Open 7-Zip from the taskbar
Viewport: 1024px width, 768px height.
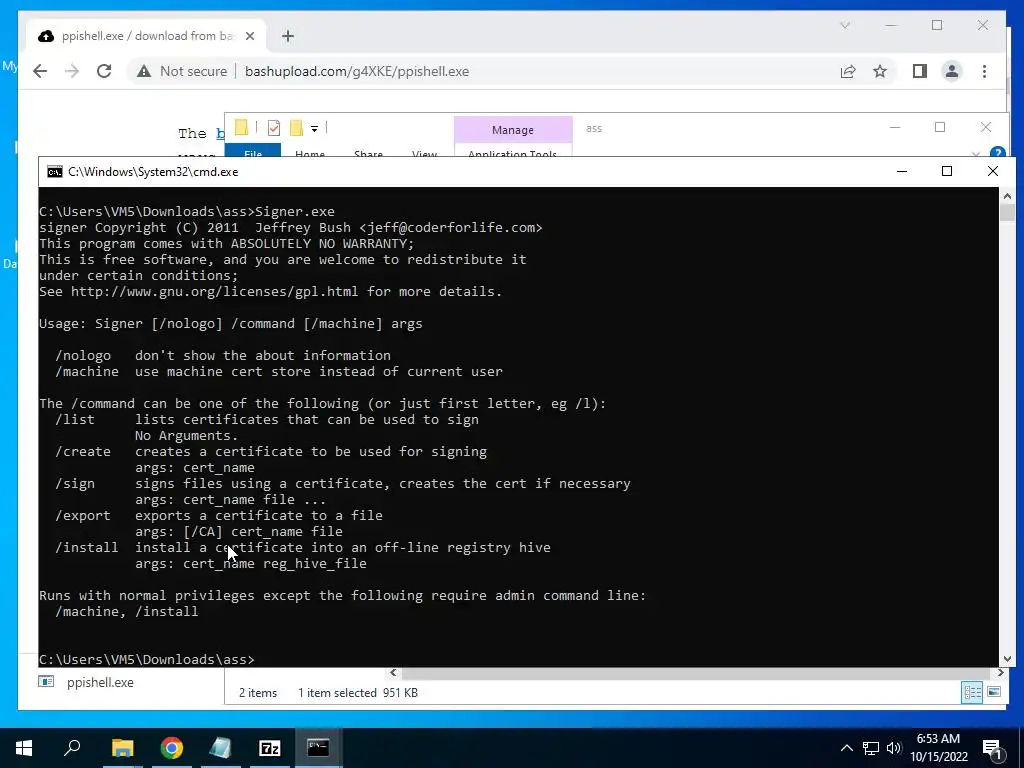tap(270, 748)
